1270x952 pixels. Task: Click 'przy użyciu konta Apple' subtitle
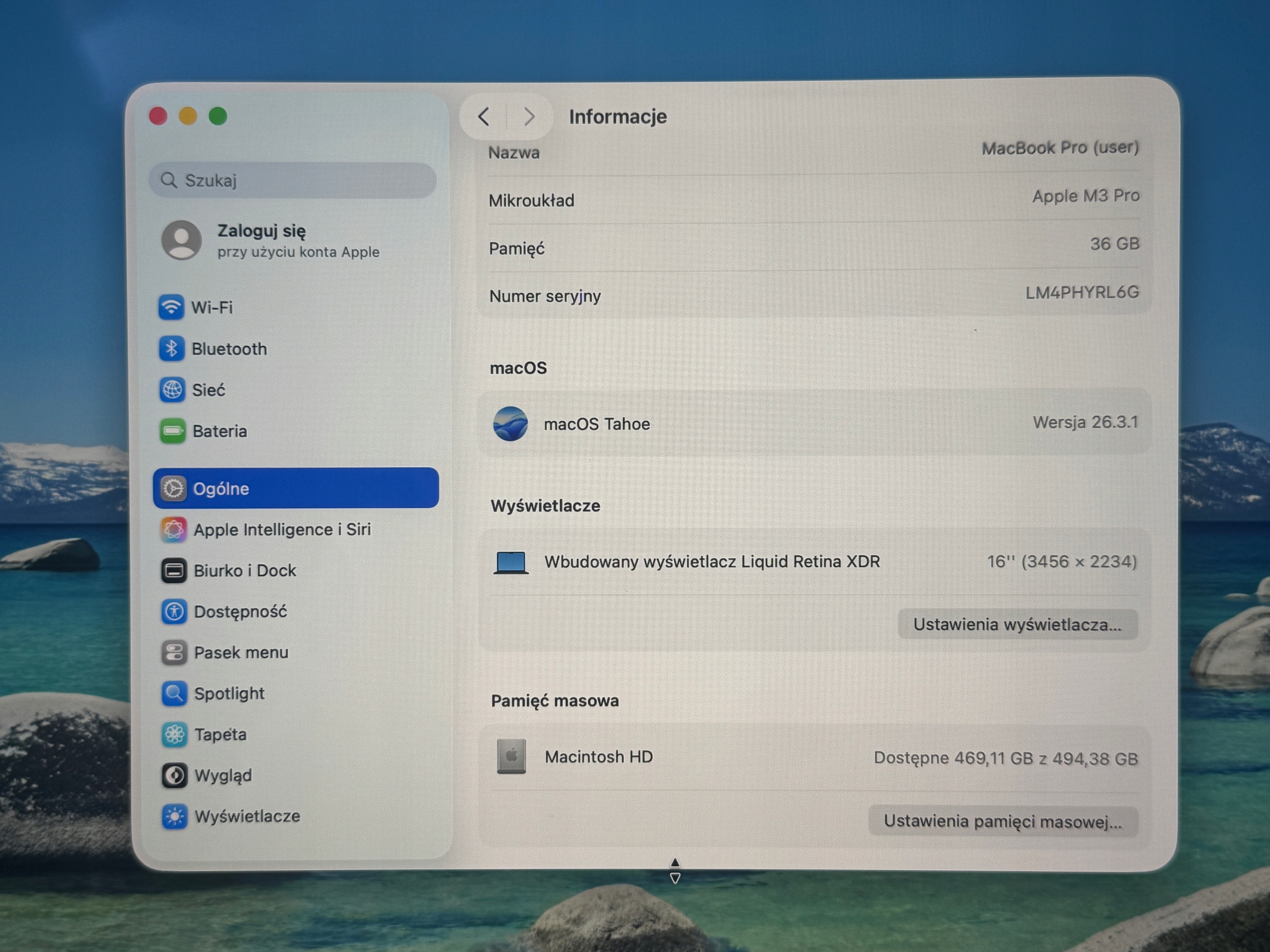299,252
